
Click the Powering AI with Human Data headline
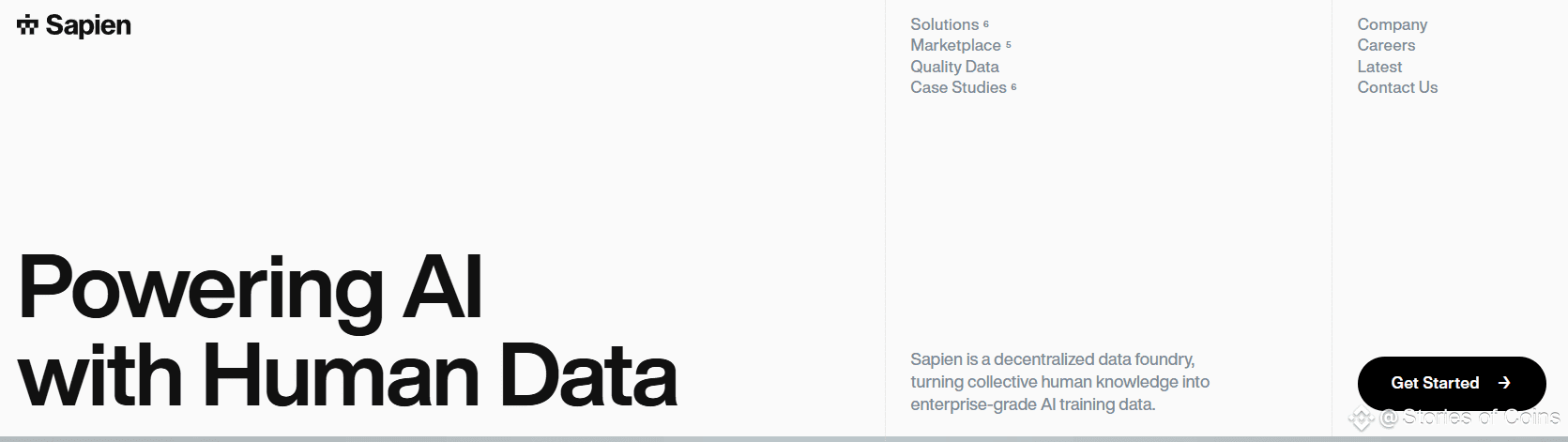click(x=347, y=330)
